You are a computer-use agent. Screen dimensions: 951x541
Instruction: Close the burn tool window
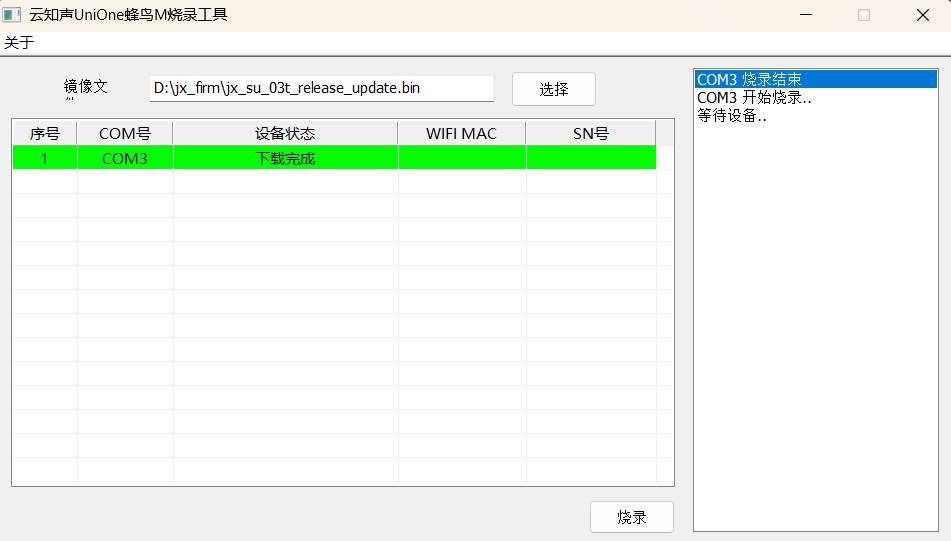(922, 15)
